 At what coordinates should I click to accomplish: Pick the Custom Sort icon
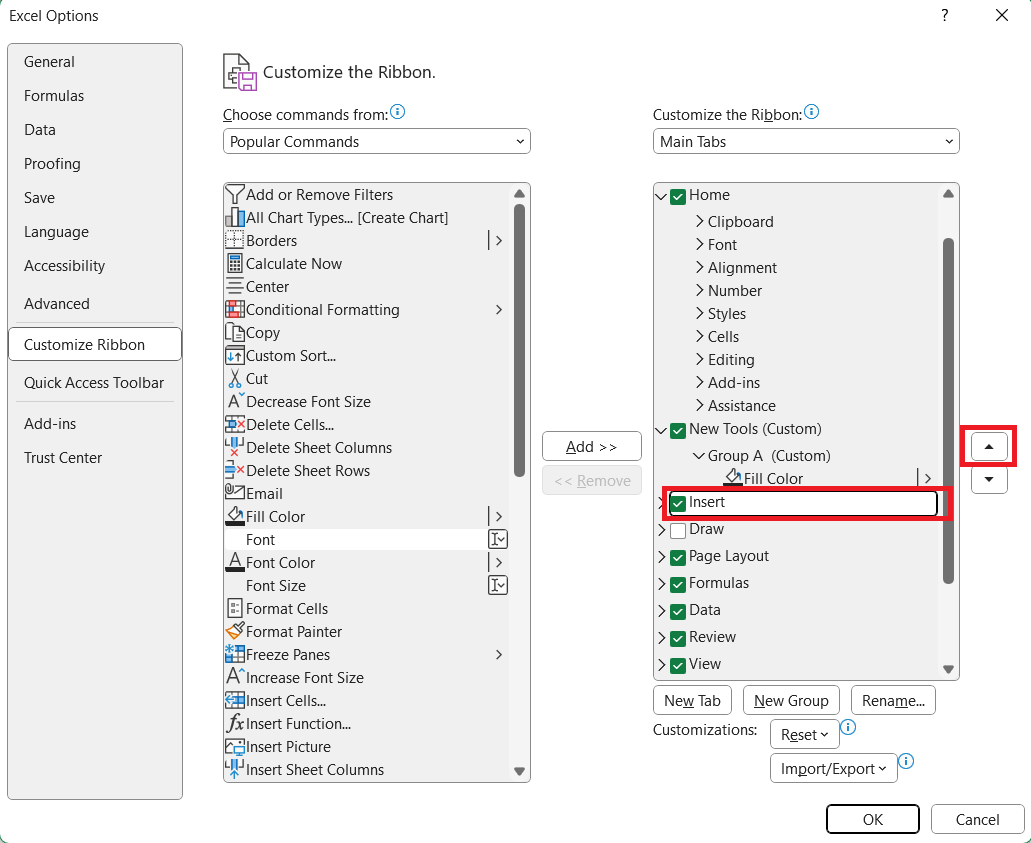(235, 356)
